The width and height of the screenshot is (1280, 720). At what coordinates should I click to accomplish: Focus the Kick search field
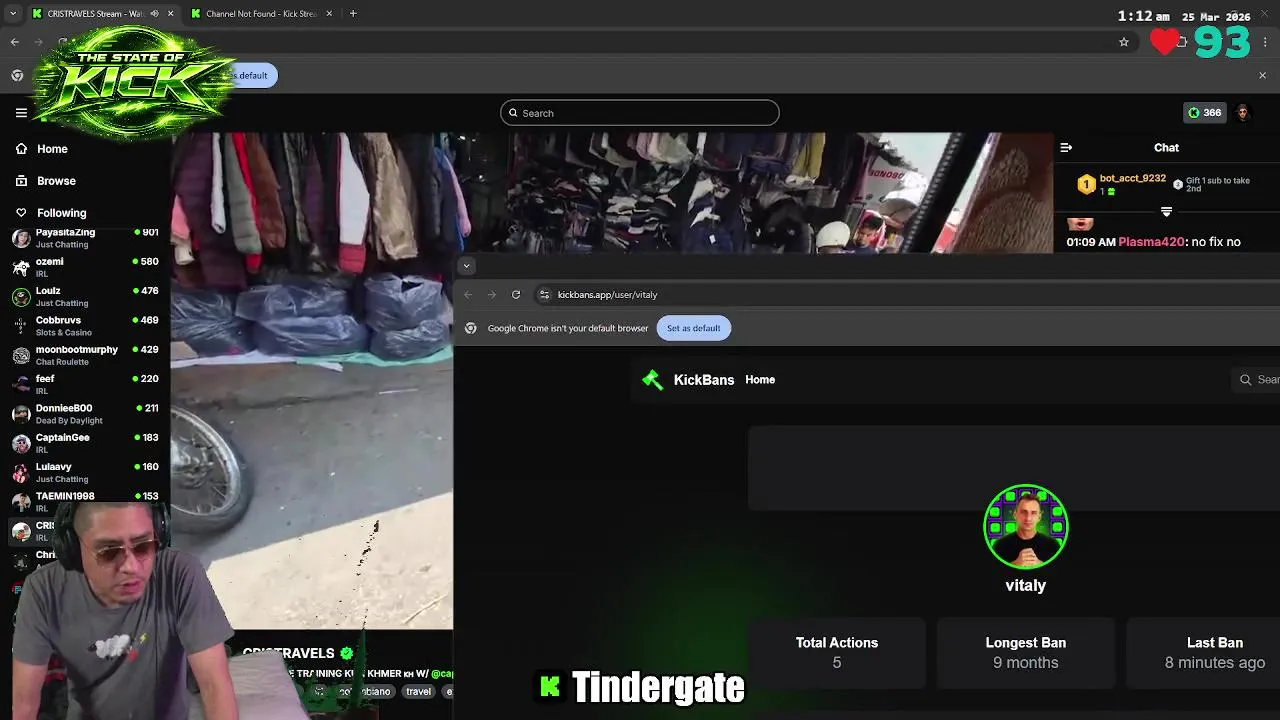point(640,113)
